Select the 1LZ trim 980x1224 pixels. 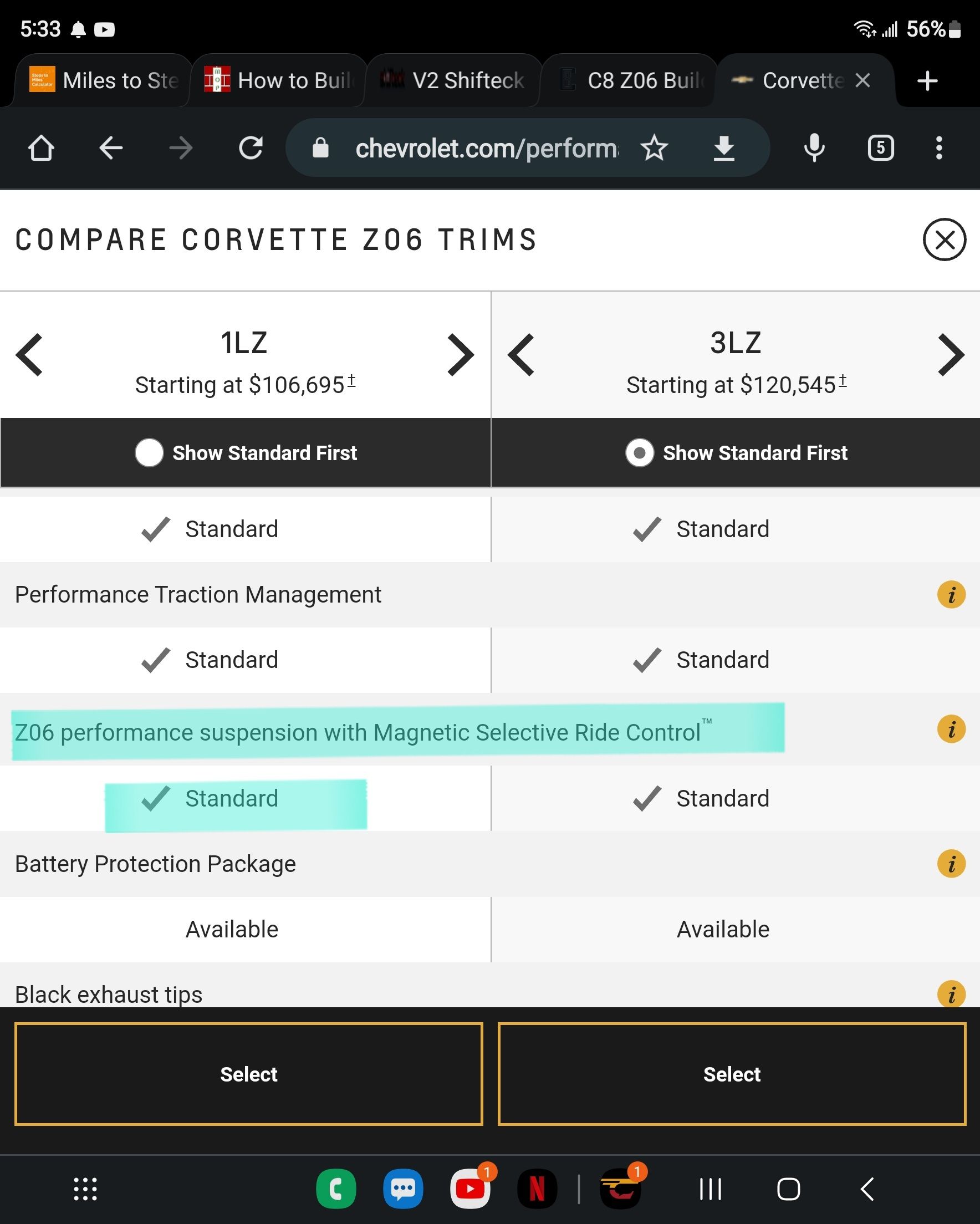pyautogui.click(x=249, y=1074)
